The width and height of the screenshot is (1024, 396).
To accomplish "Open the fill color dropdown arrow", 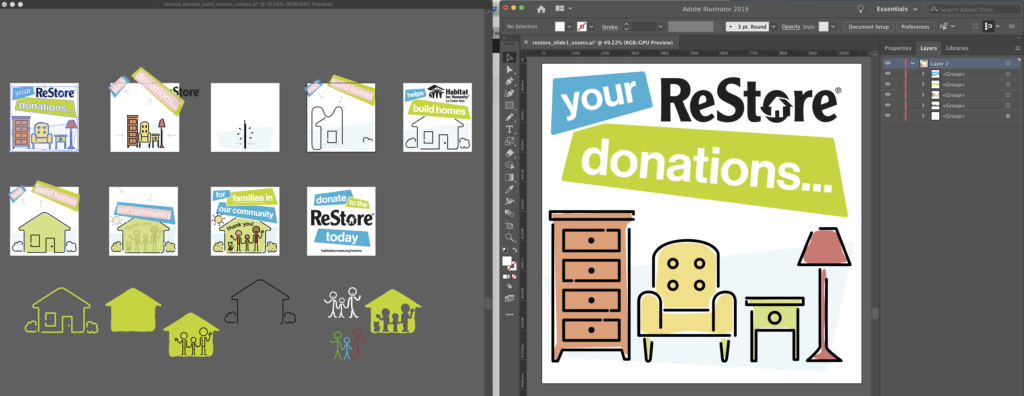I will pyautogui.click(x=570, y=26).
